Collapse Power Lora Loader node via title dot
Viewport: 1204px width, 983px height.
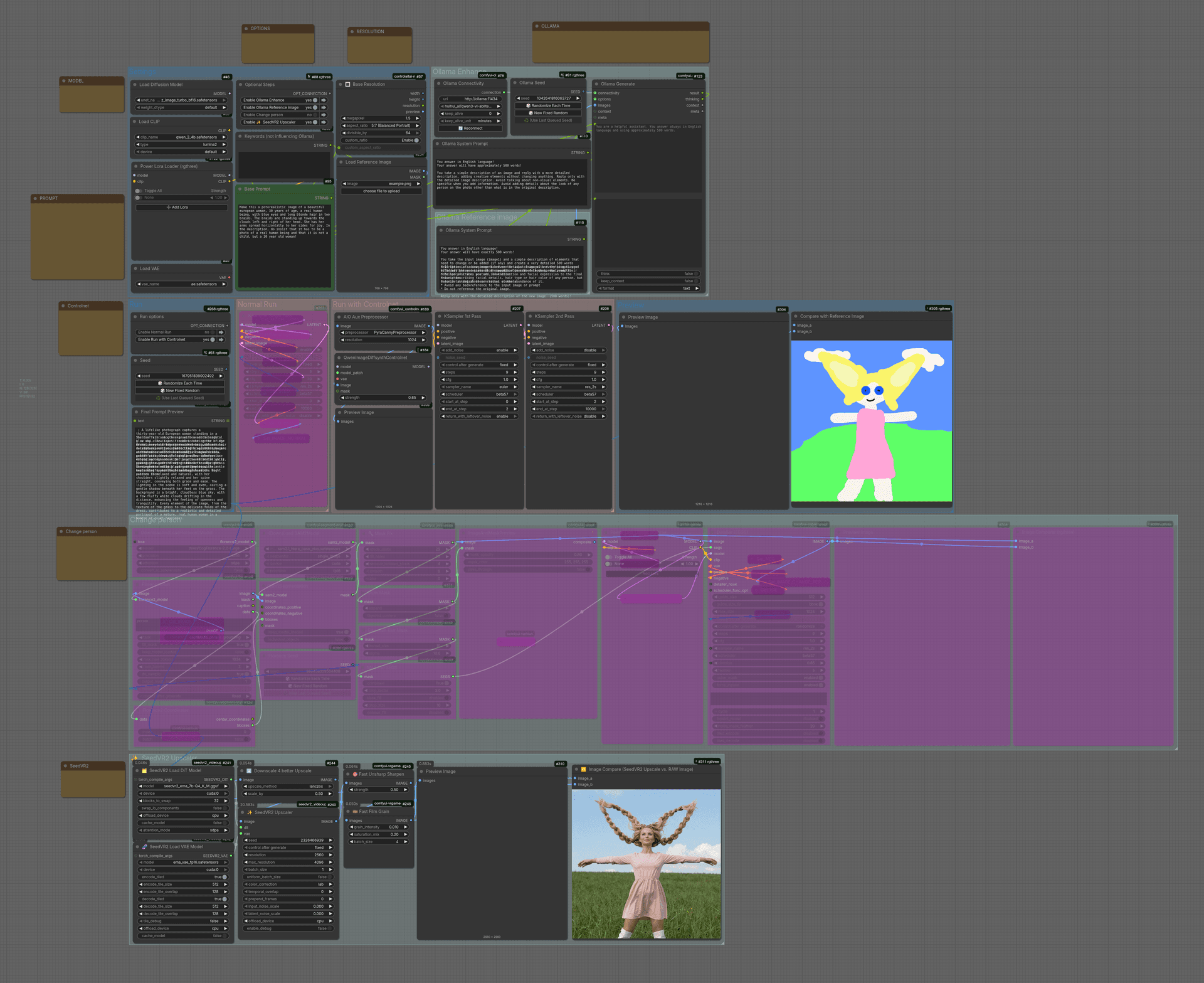click(135, 166)
